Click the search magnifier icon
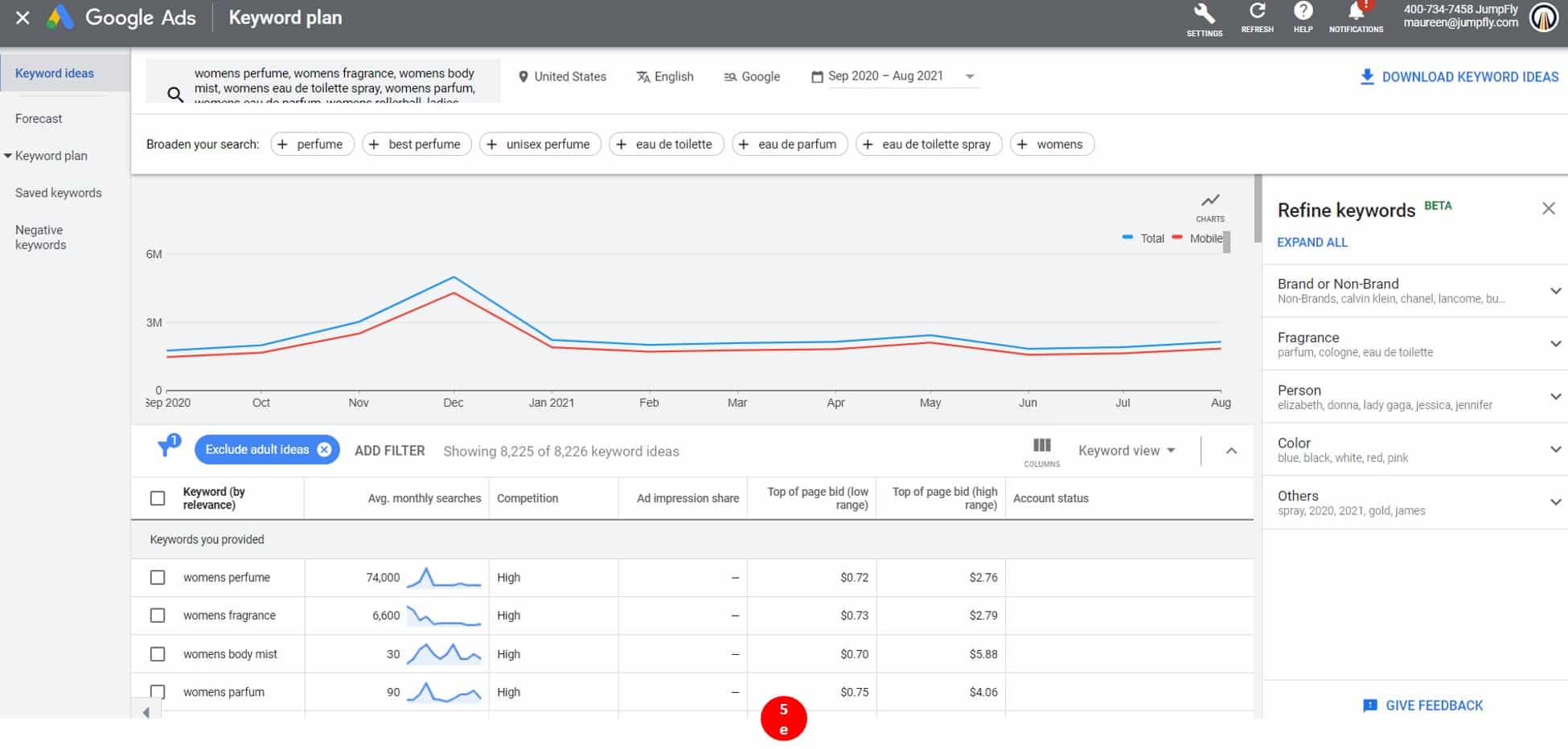This screenshot has height=749, width=1568. [174, 95]
